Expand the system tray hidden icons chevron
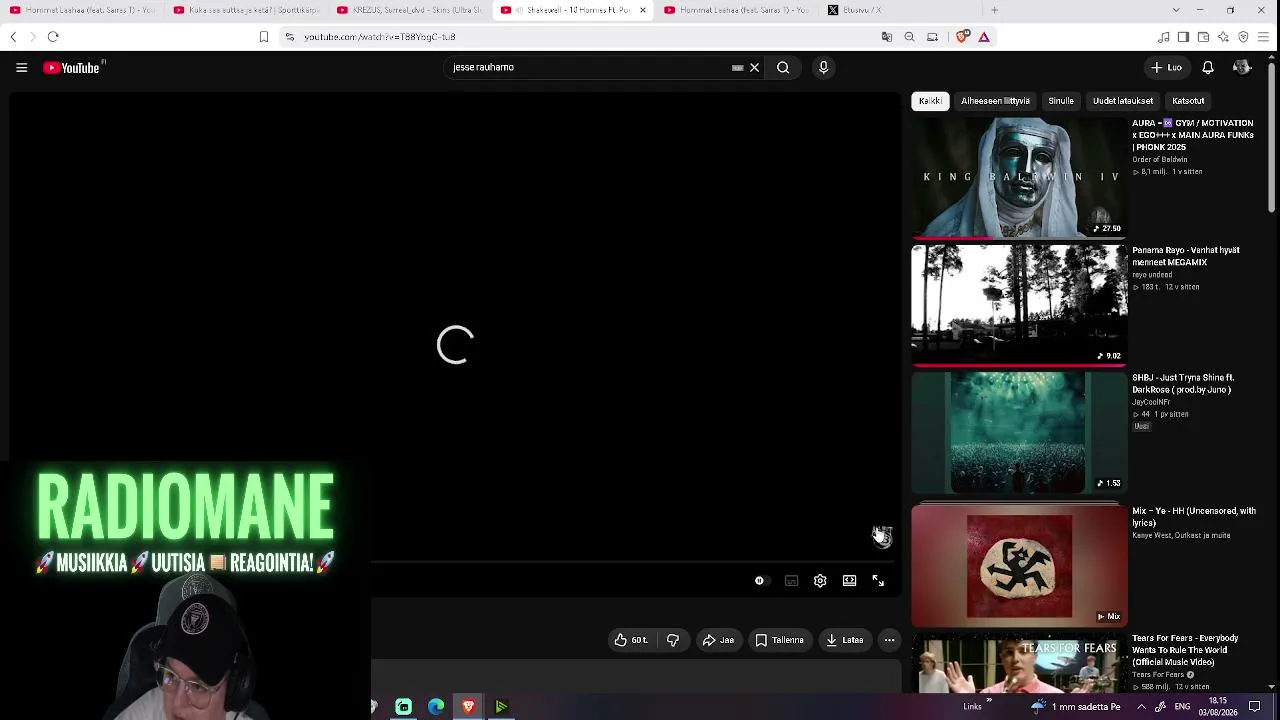The image size is (1280, 720). click(1141, 707)
